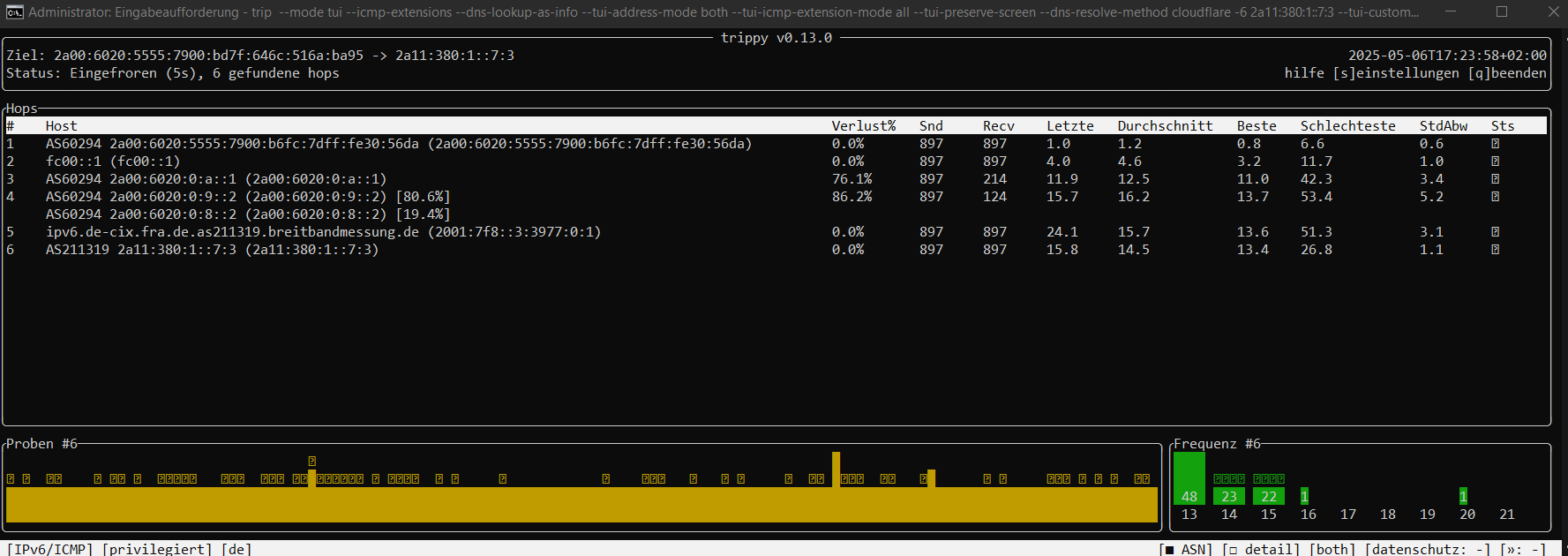Click status icon for hop 2 fc00::1
1568x556 pixels.
point(1496,162)
